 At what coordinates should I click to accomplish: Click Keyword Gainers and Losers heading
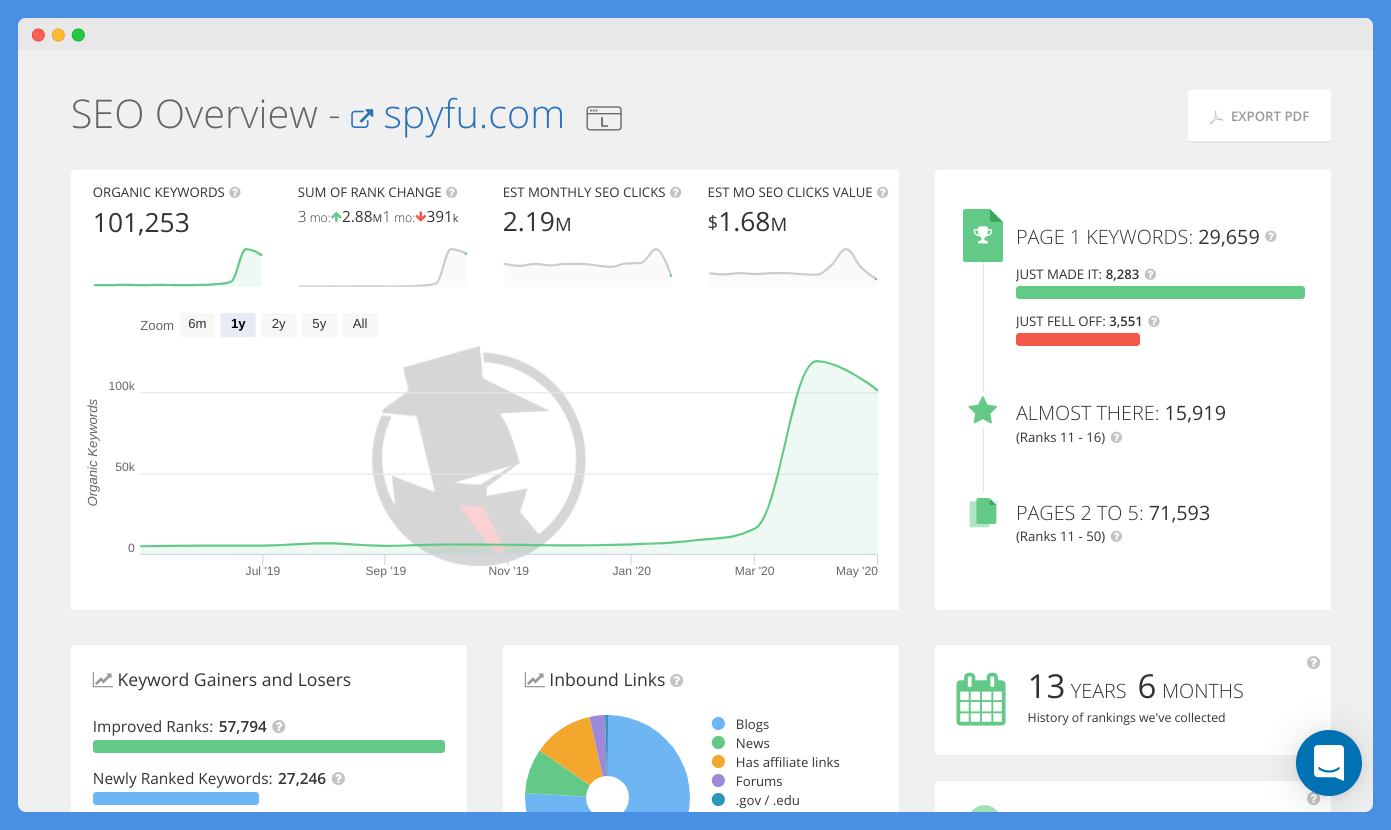[x=234, y=680]
